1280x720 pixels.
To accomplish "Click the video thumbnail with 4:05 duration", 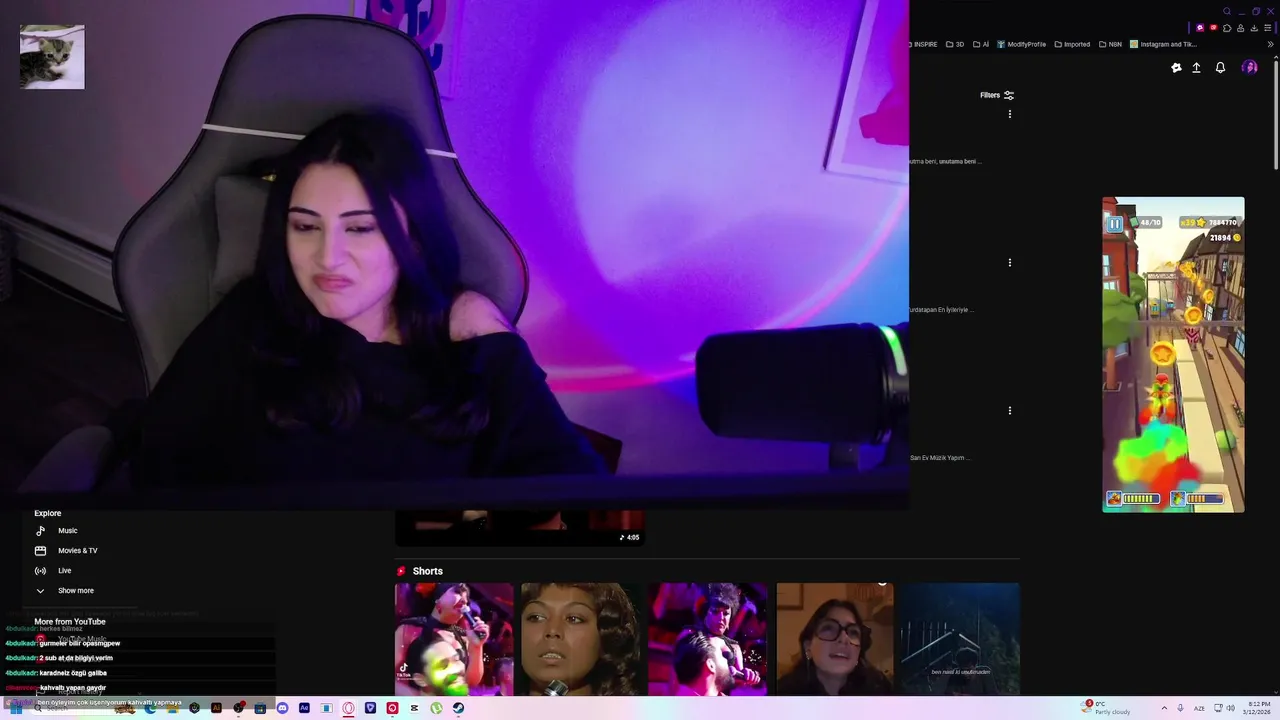I will [x=519, y=527].
